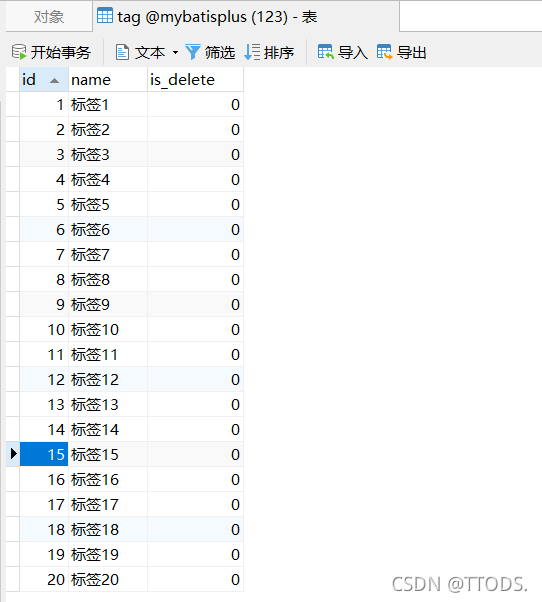Toggle sort arrow on id column
This screenshot has width=542, height=602.
(55, 81)
